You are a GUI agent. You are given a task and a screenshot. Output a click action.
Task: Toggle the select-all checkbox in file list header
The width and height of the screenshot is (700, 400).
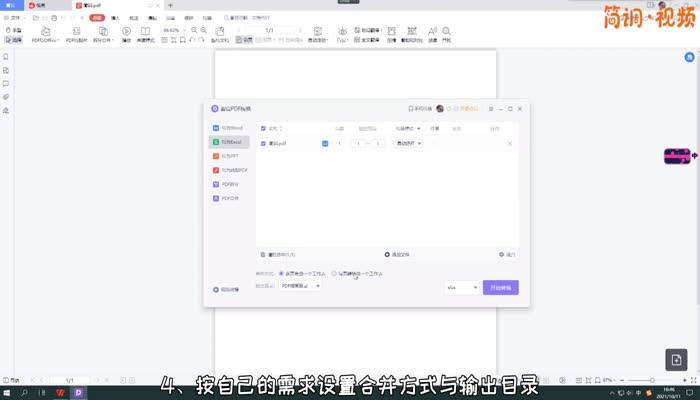point(263,129)
